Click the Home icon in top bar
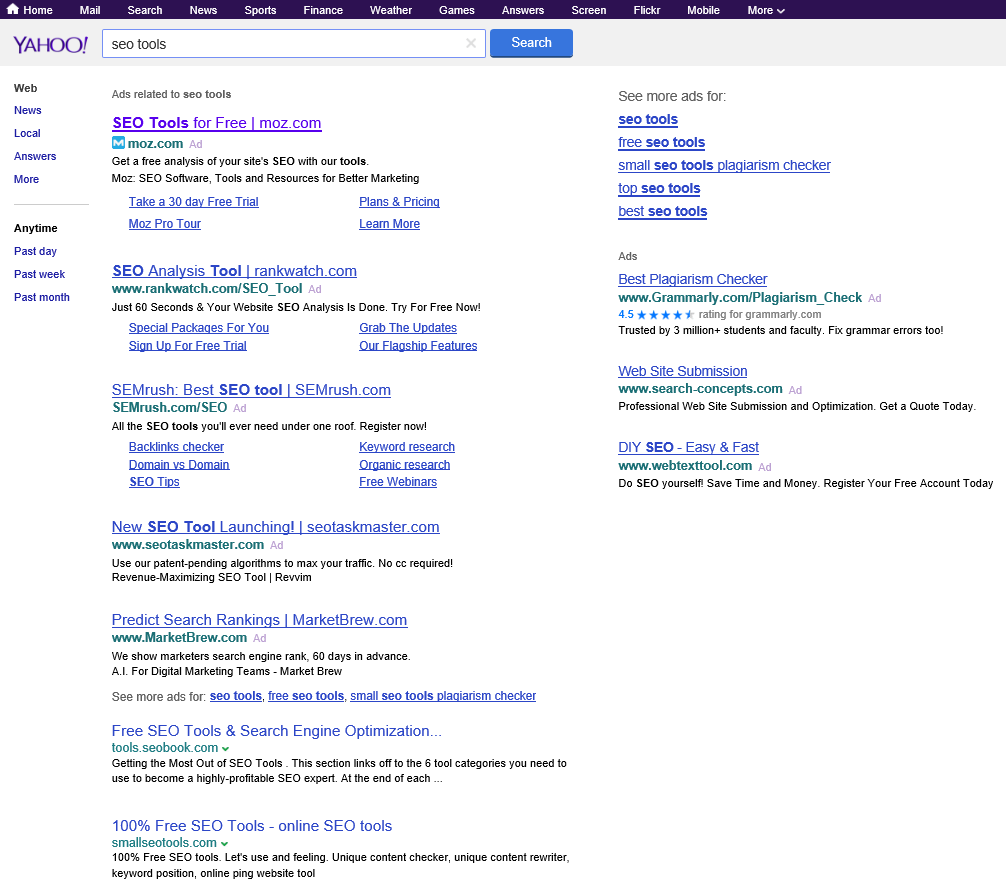Image resolution: width=1006 pixels, height=894 pixels. (13, 10)
